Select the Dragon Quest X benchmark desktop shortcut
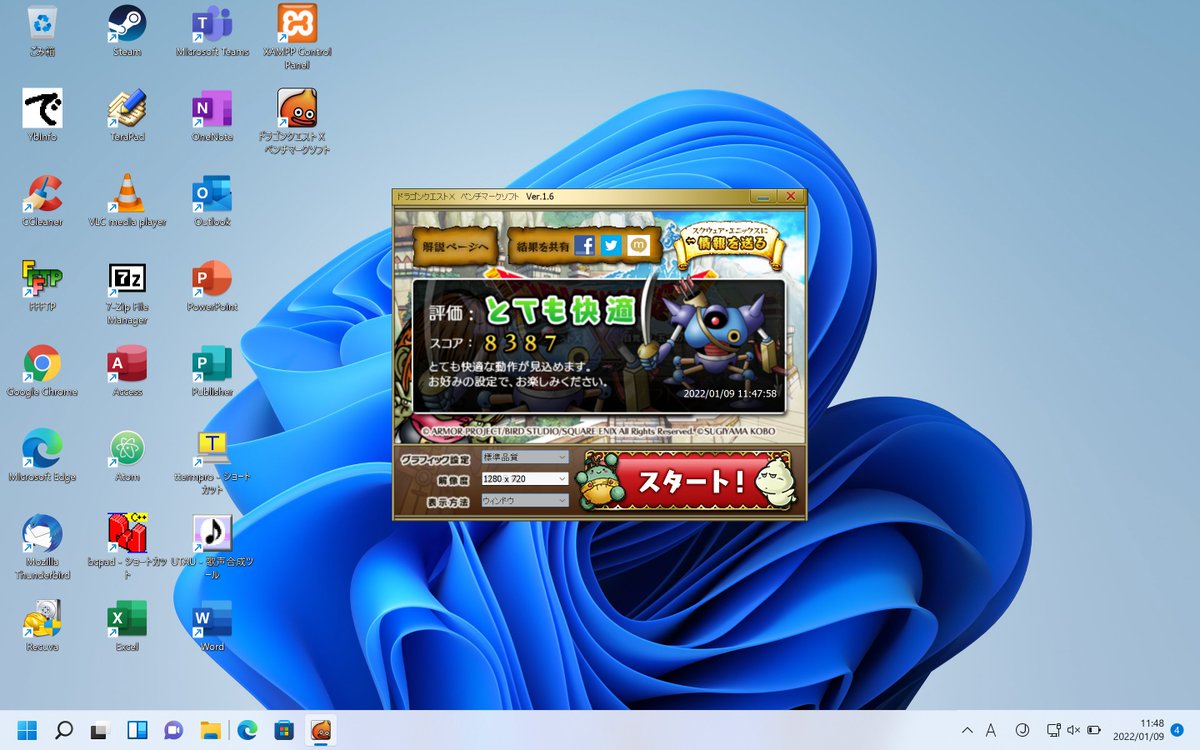The height and width of the screenshot is (750, 1200). pyautogui.click(x=297, y=122)
